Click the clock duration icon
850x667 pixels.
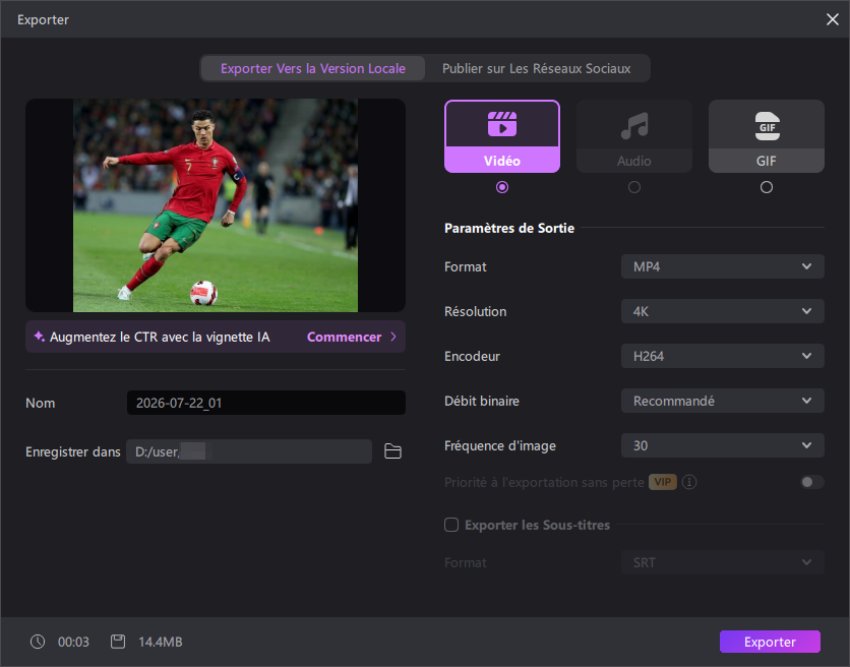pyautogui.click(x=37, y=642)
